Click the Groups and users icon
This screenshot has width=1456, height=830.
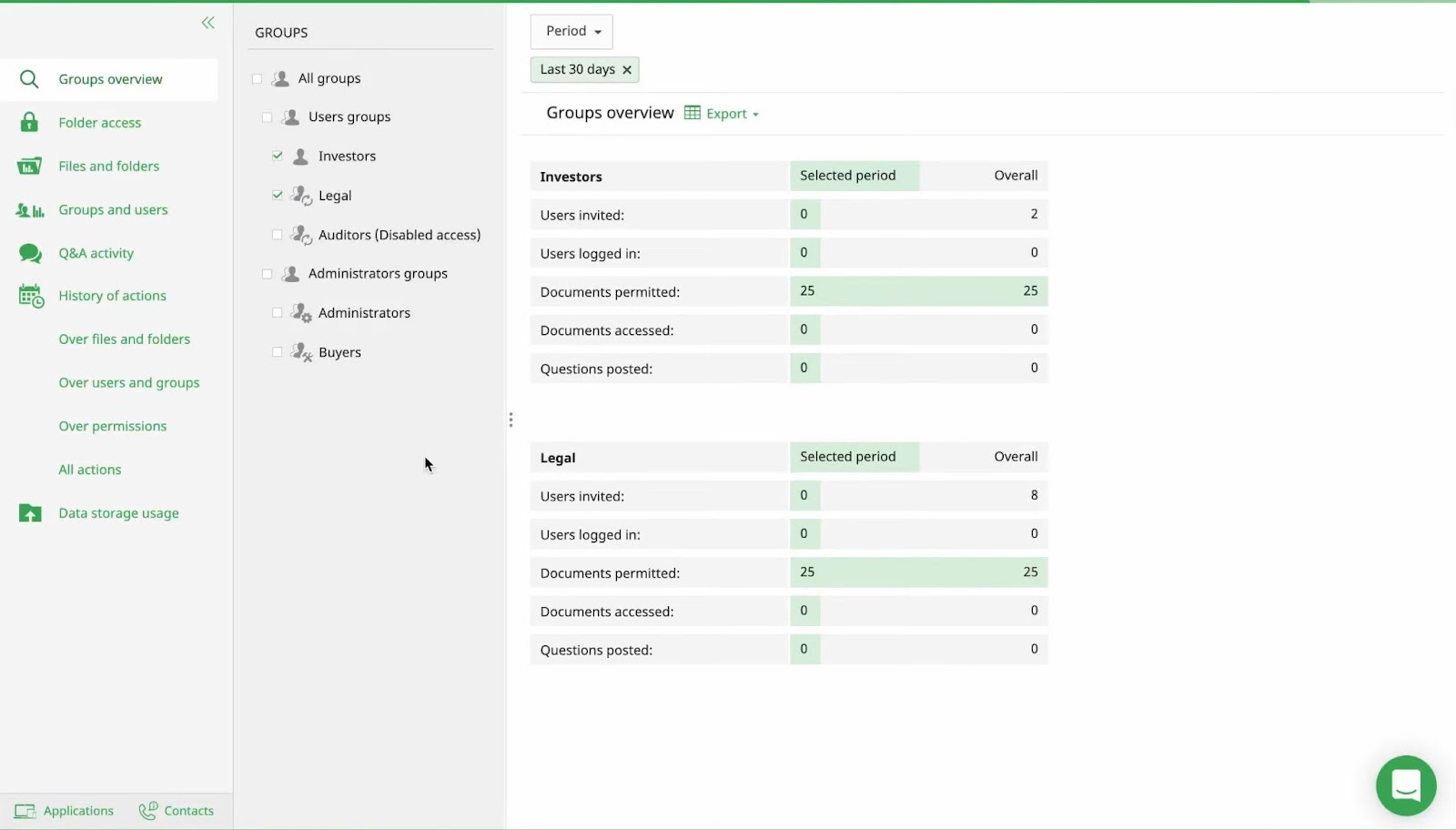pyautogui.click(x=30, y=210)
